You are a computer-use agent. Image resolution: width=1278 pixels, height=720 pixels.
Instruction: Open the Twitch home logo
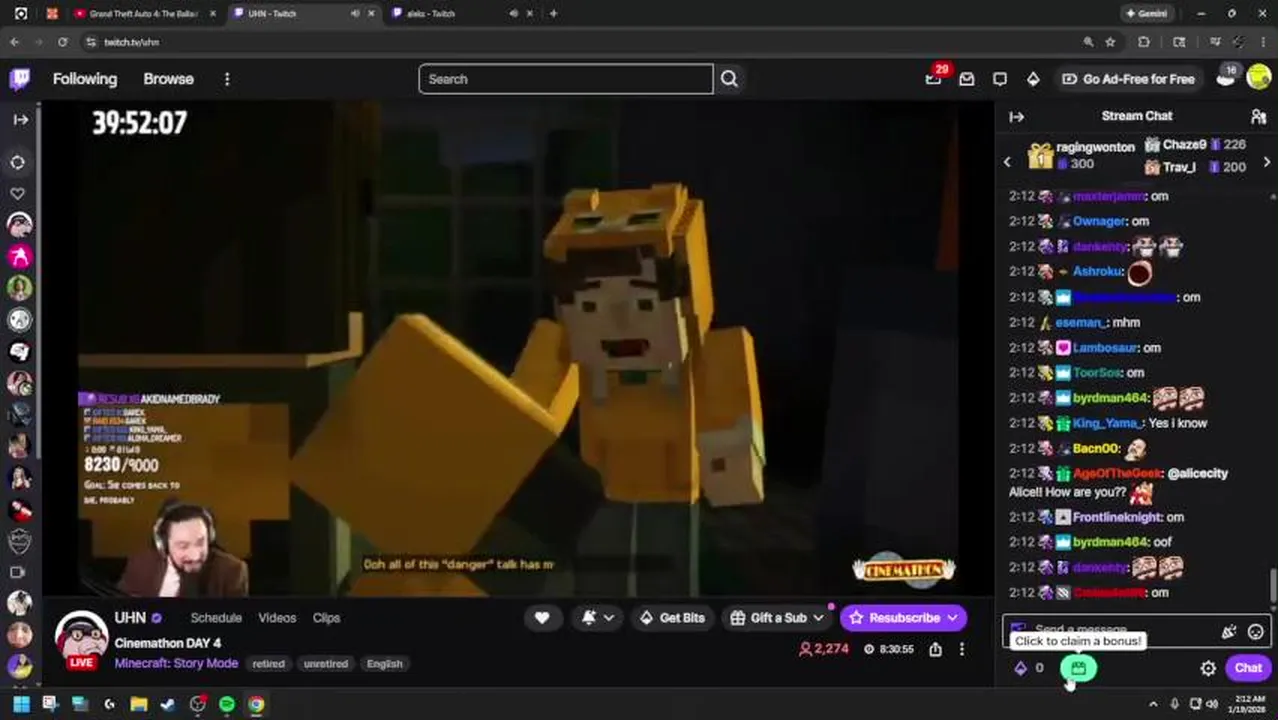(20, 79)
